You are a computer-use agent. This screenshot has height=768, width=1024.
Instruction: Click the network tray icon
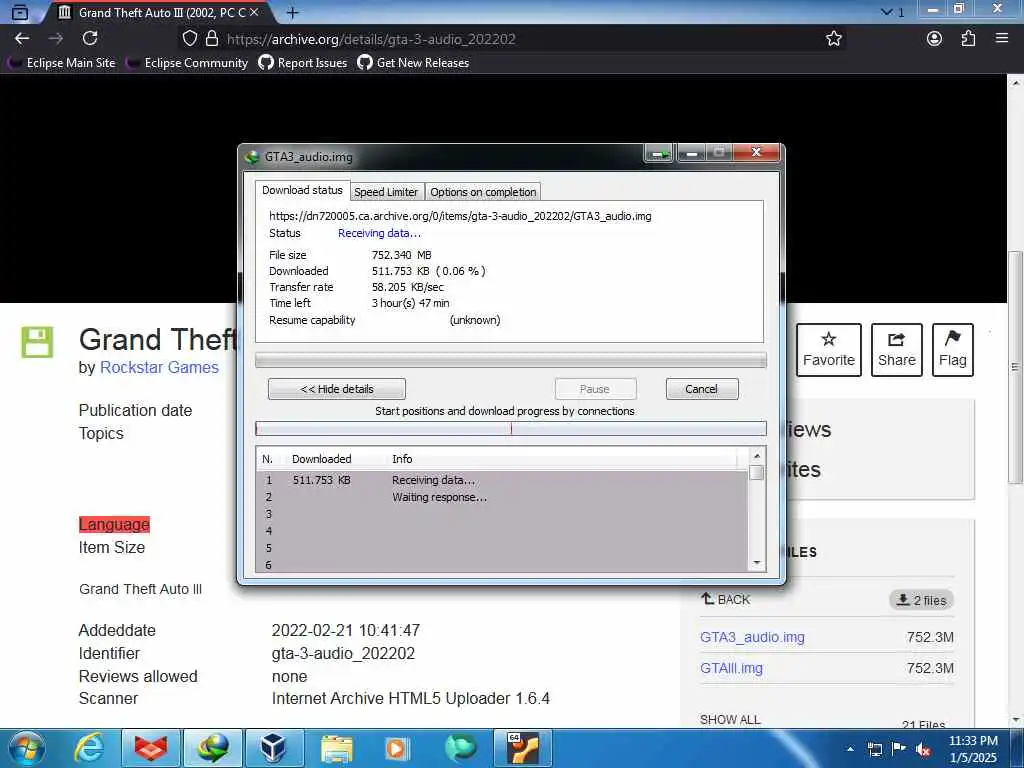(x=874, y=749)
